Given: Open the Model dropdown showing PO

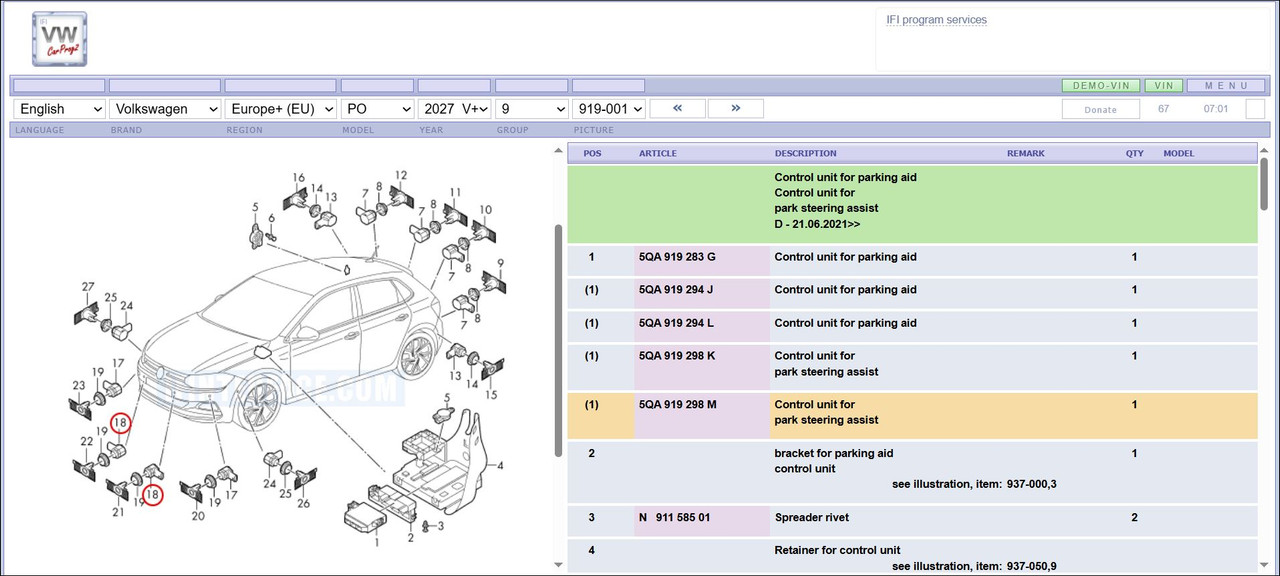Looking at the screenshot, I should pos(378,108).
